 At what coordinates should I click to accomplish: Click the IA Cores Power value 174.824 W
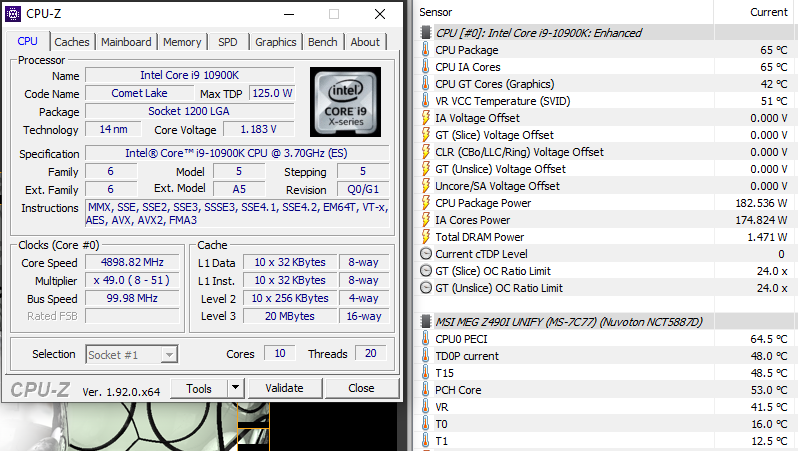click(761, 220)
